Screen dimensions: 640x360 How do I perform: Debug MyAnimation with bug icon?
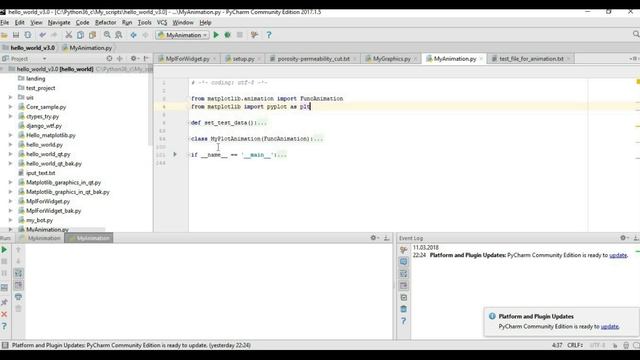click(x=228, y=35)
